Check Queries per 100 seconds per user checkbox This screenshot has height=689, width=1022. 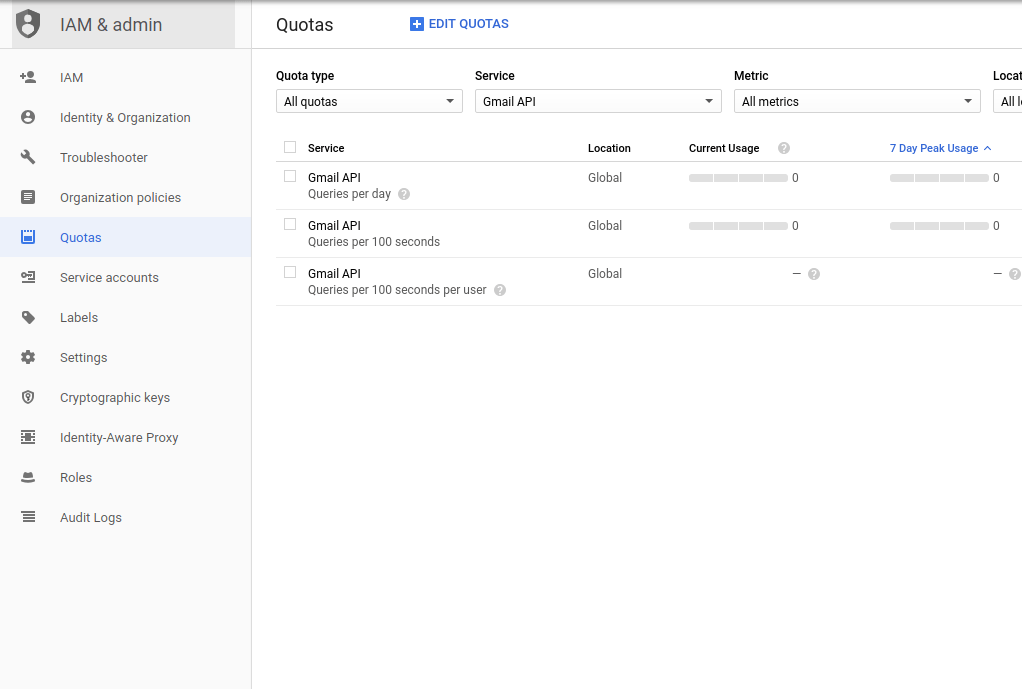[x=290, y=272]
